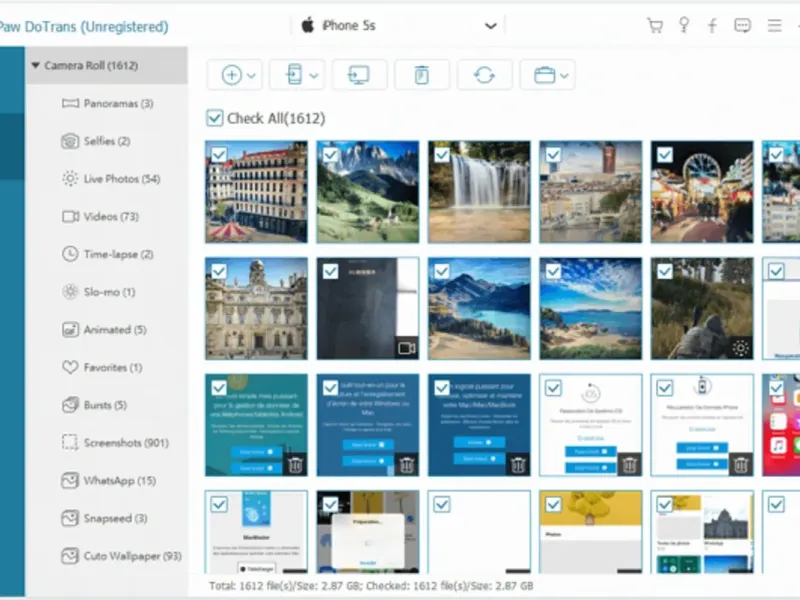Uncheck the Ferris wheel photo checkbox

click(x=665, y=155)
